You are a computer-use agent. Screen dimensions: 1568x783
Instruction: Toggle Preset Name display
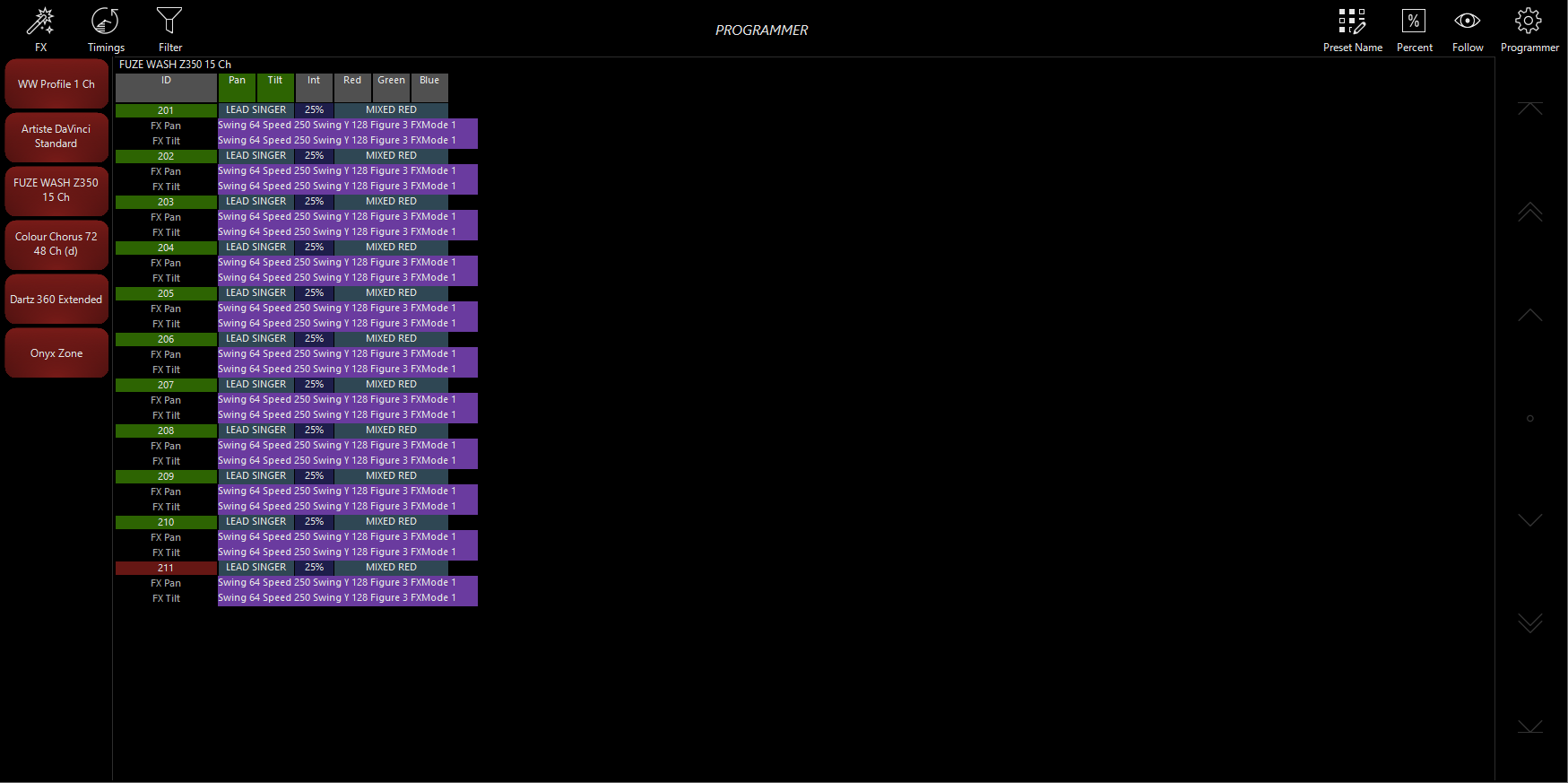click(1352, 30)
